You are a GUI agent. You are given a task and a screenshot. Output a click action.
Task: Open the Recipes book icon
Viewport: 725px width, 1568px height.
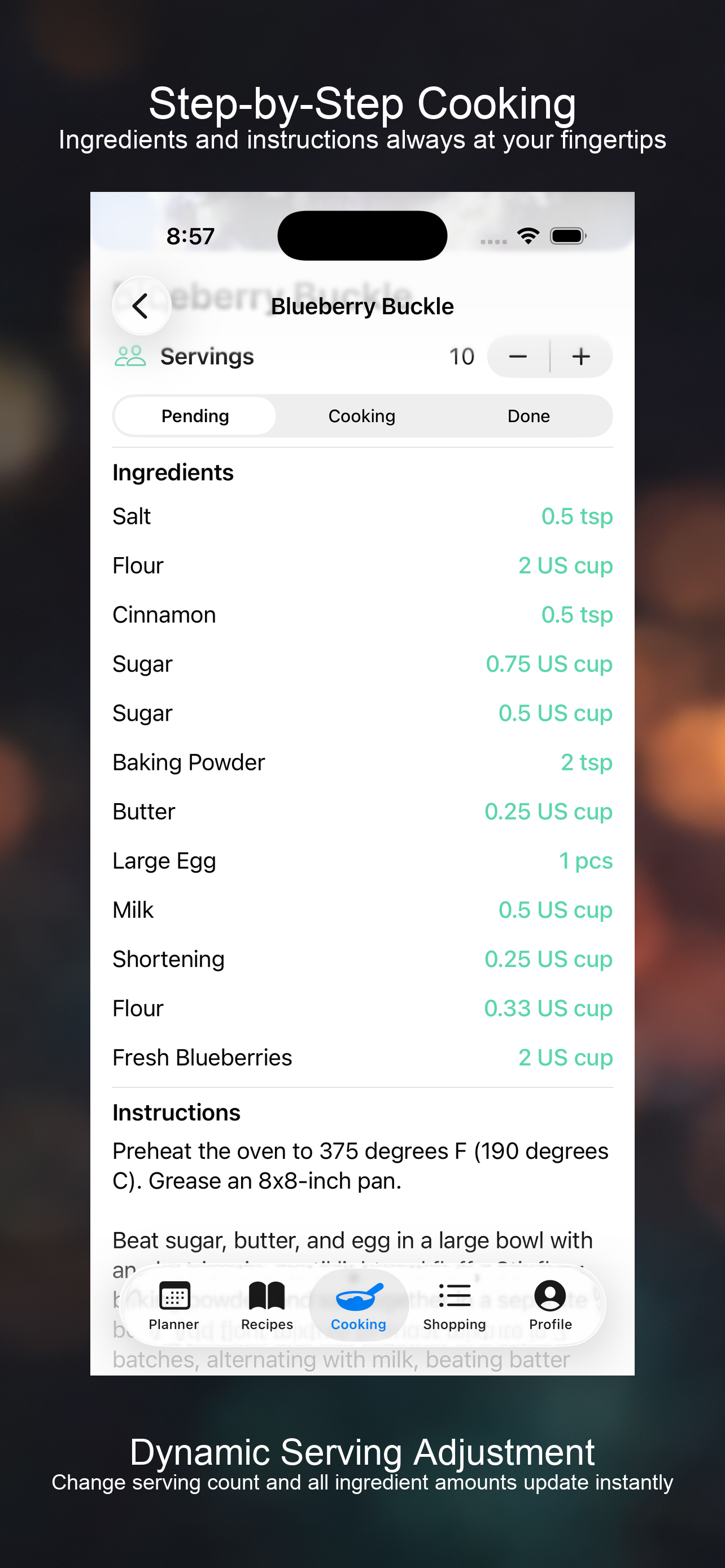(267, 1295)
